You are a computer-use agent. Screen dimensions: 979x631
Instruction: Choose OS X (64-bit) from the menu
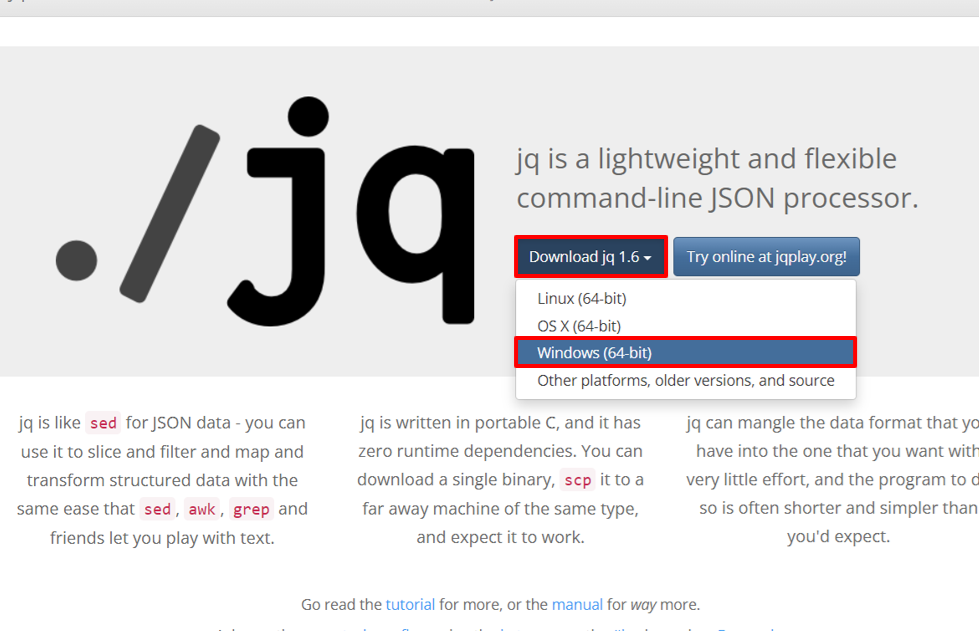click(579, 326)
